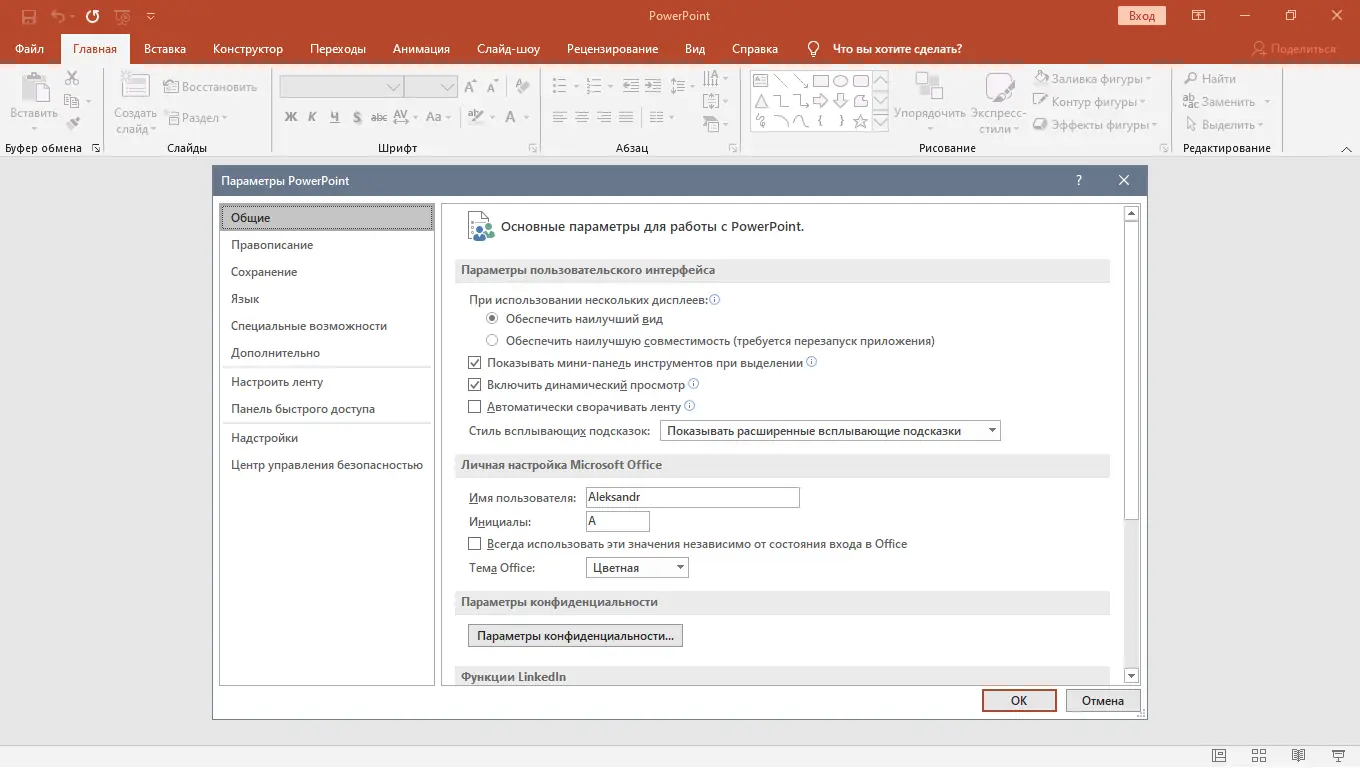
Task: Click the 'Инициалы' input field
Action: pos(618,521)
